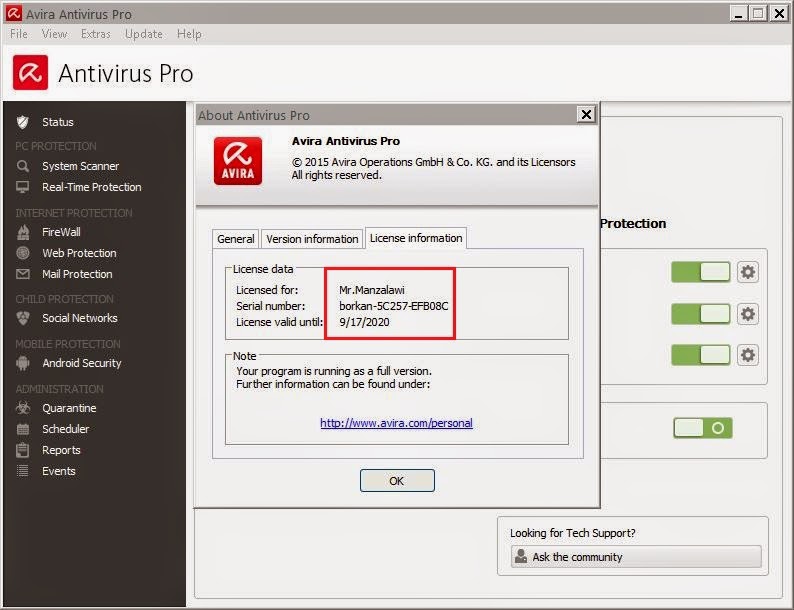
Task: Click the Social Networks shield icon
Action: [23, 318]
